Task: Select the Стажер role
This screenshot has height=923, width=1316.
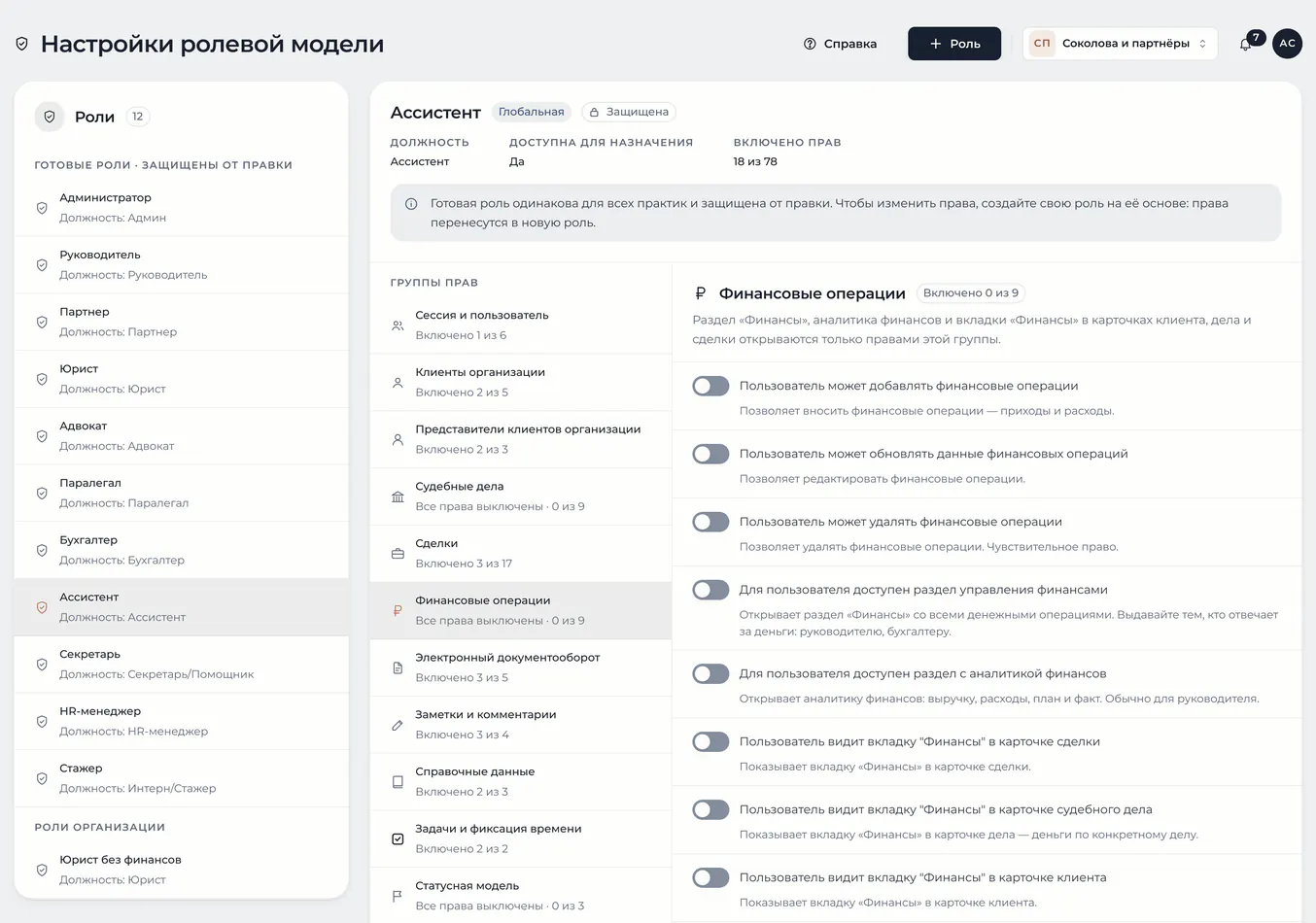Action: pyautogui.click(x=182, y=778)
